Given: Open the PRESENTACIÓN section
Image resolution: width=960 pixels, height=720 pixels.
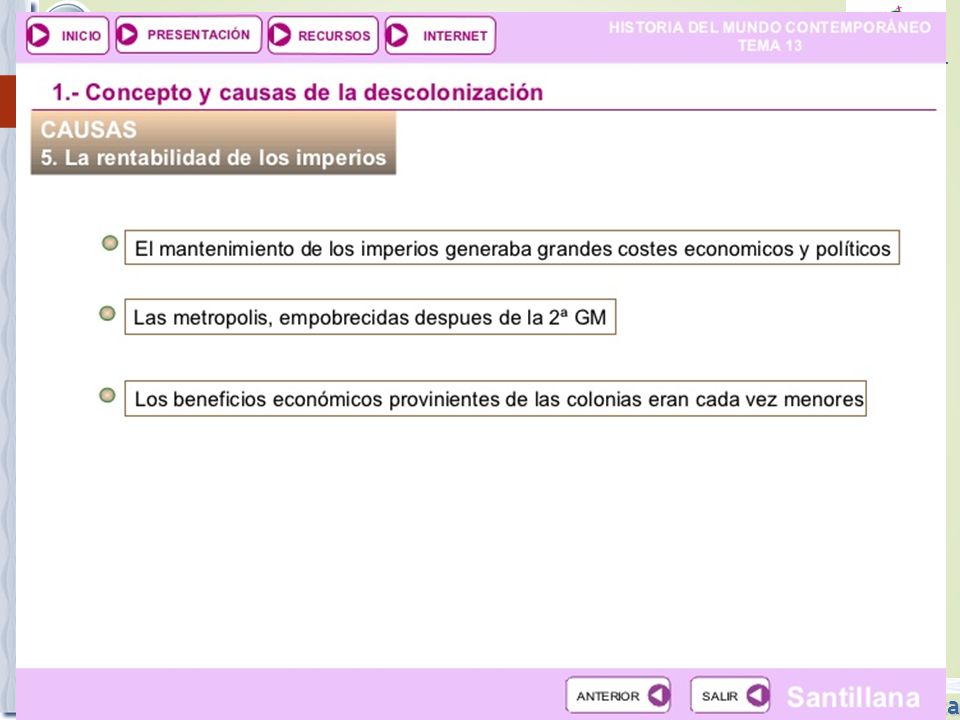Looking at the screenshot, I should (189, 35).
